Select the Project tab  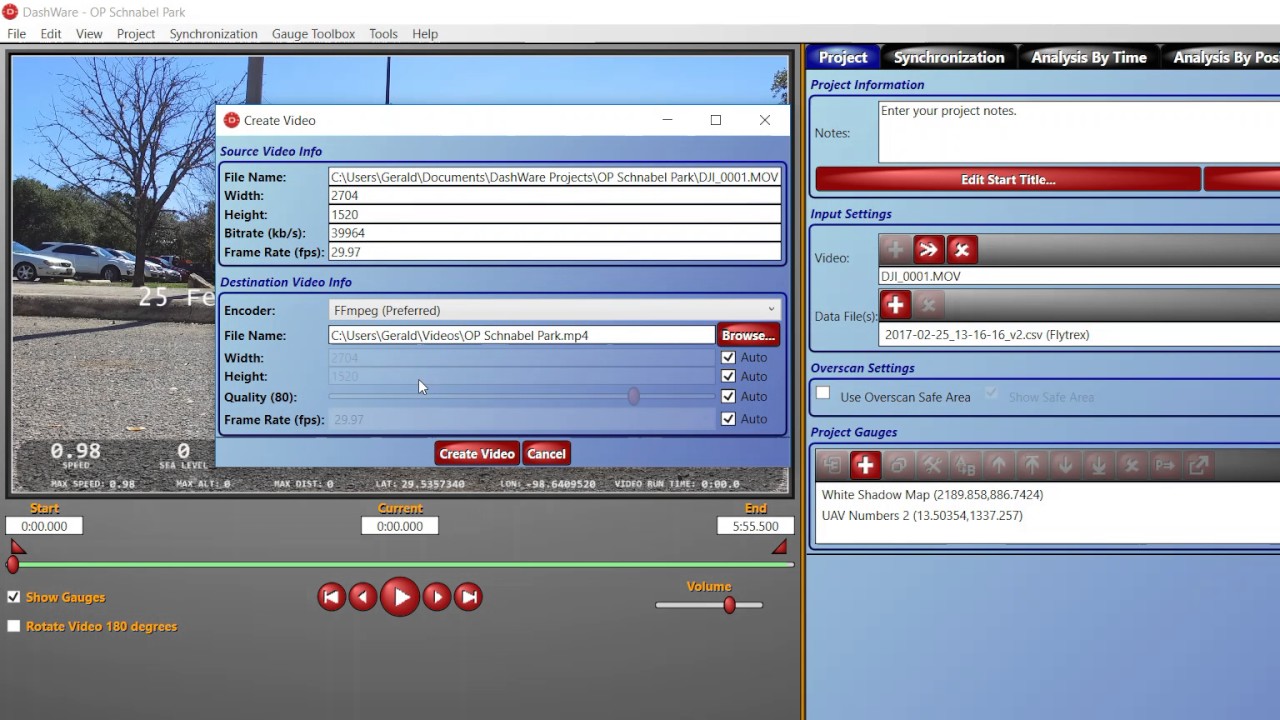pyautogui.click(x=843, y=57)
